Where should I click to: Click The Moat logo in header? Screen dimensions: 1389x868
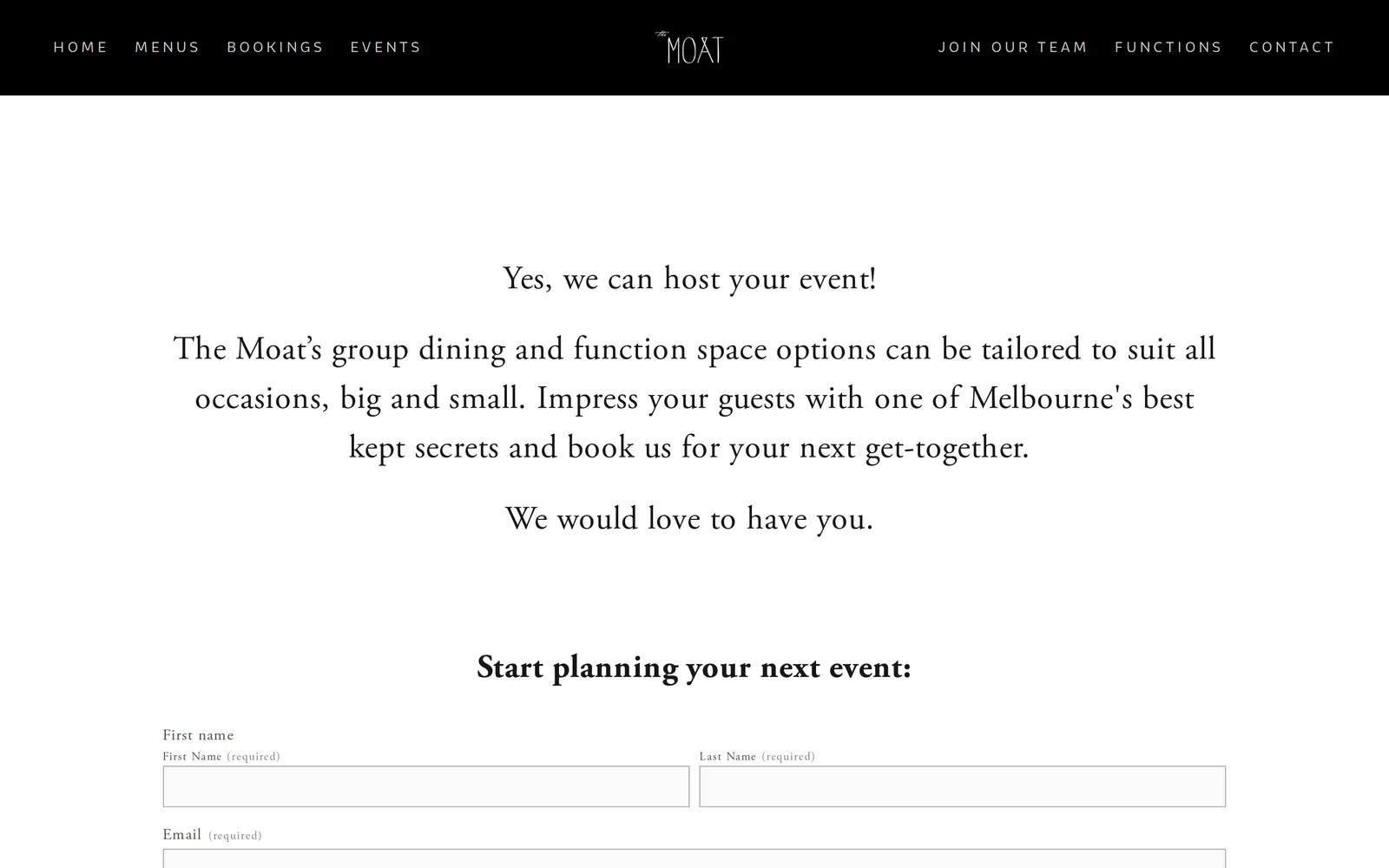[689, 48]
